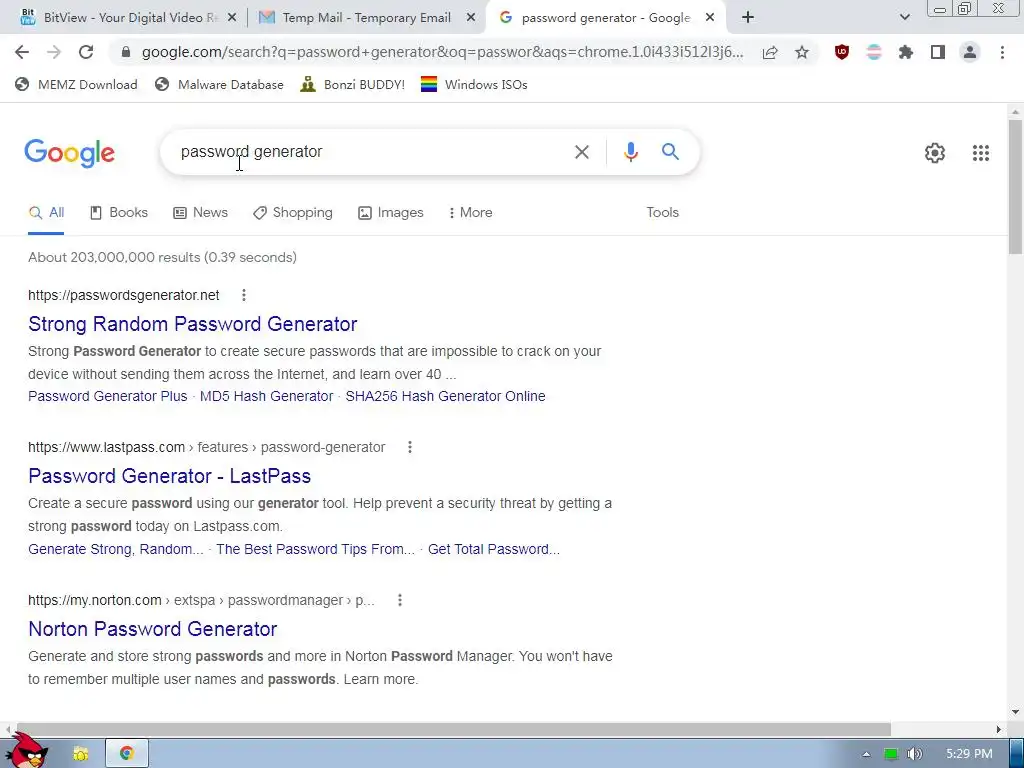Image resolution: width=1024 pixels, height=768 pixels.
Task: Open uBlock Origin extension icon
Action: (842, 52)
